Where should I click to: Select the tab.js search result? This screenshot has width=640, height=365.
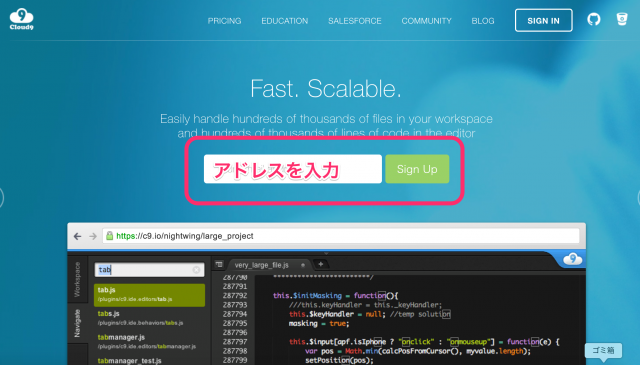(x=149, y=294)
